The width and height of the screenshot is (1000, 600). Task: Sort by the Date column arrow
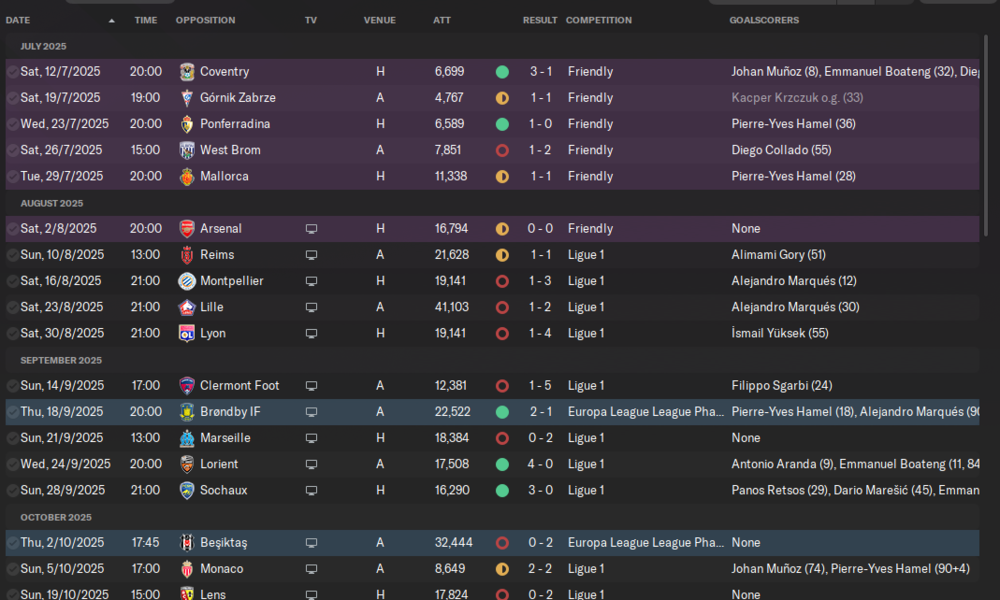tap(112, 20)
